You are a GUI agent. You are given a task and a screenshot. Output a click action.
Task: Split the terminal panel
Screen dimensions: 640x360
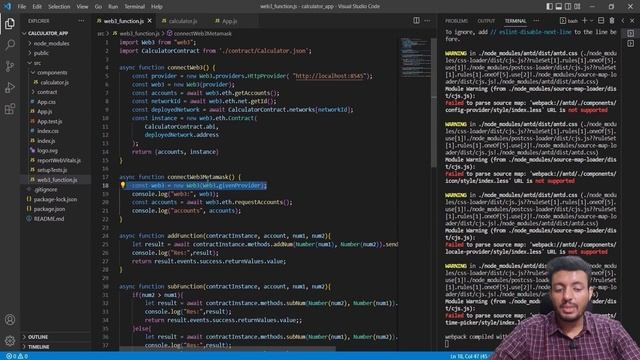(x=601, y=20)
